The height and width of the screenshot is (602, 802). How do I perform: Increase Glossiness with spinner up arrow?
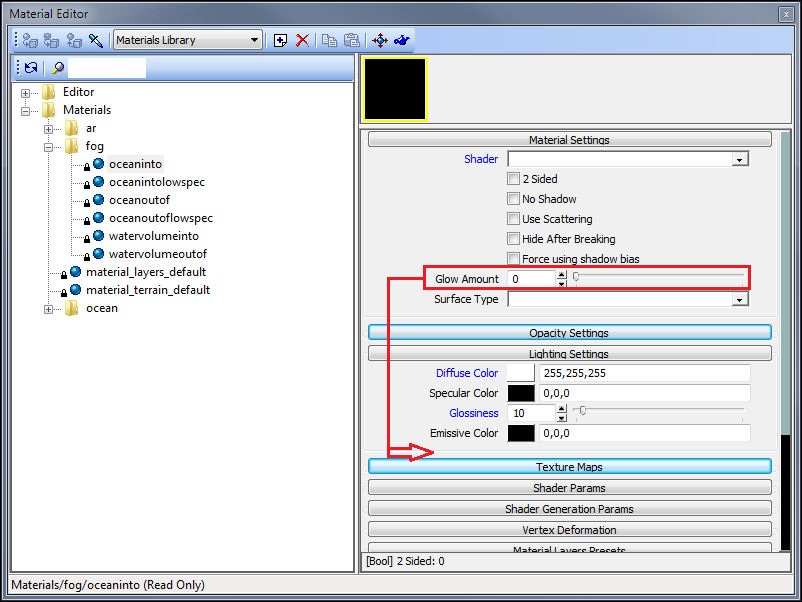point(562,408)
